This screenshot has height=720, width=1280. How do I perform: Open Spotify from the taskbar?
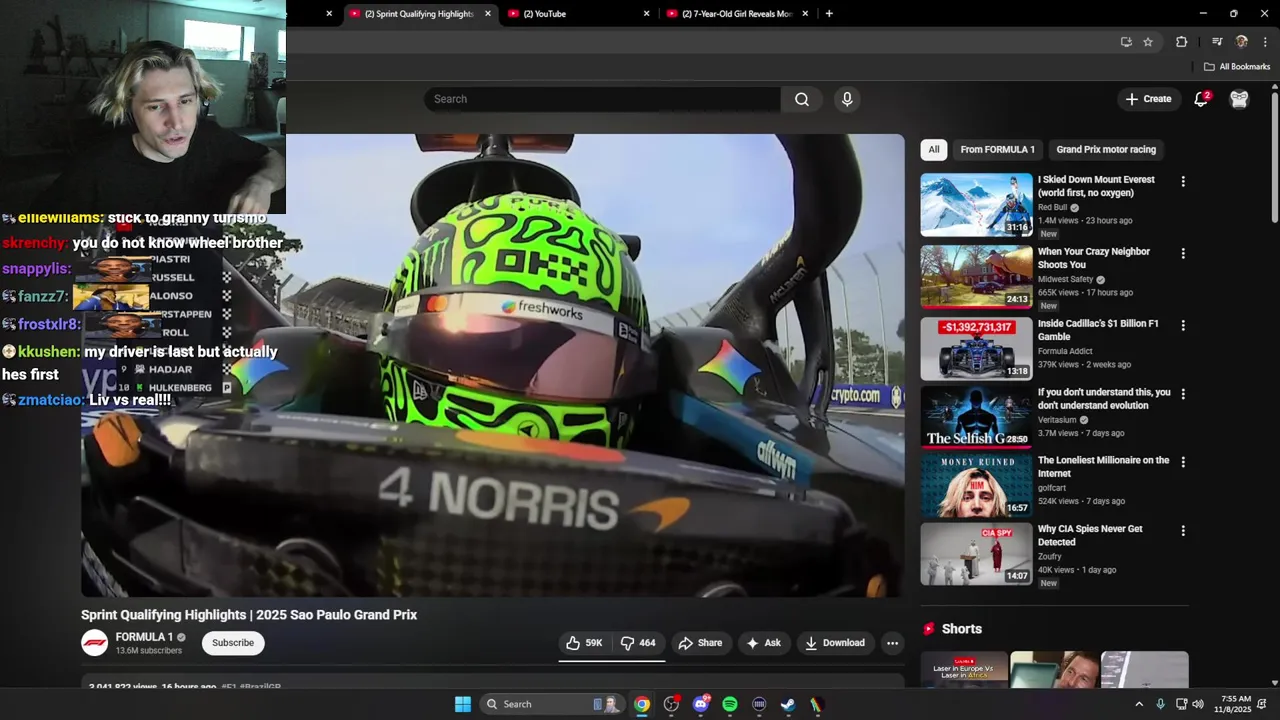click(730, 704)
